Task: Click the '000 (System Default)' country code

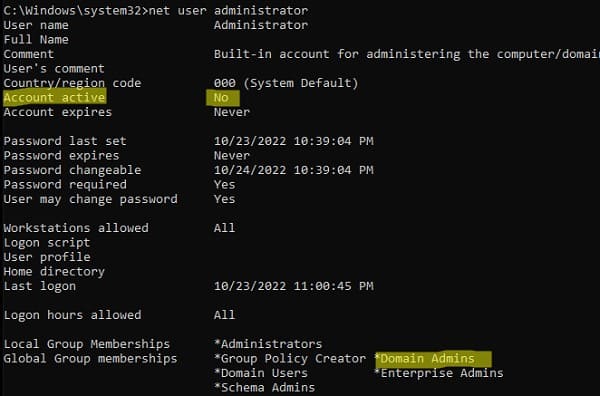Action: tap(286, 83)
